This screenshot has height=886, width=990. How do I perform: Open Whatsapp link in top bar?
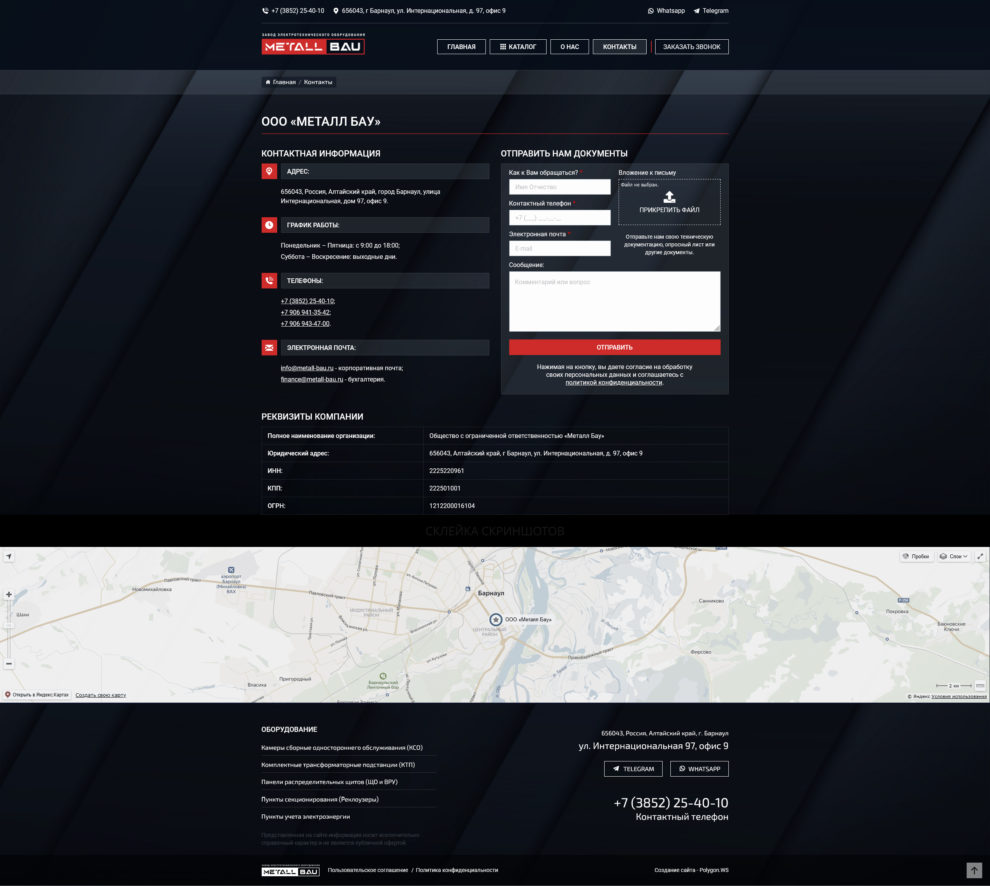click(x=666, y=11)
